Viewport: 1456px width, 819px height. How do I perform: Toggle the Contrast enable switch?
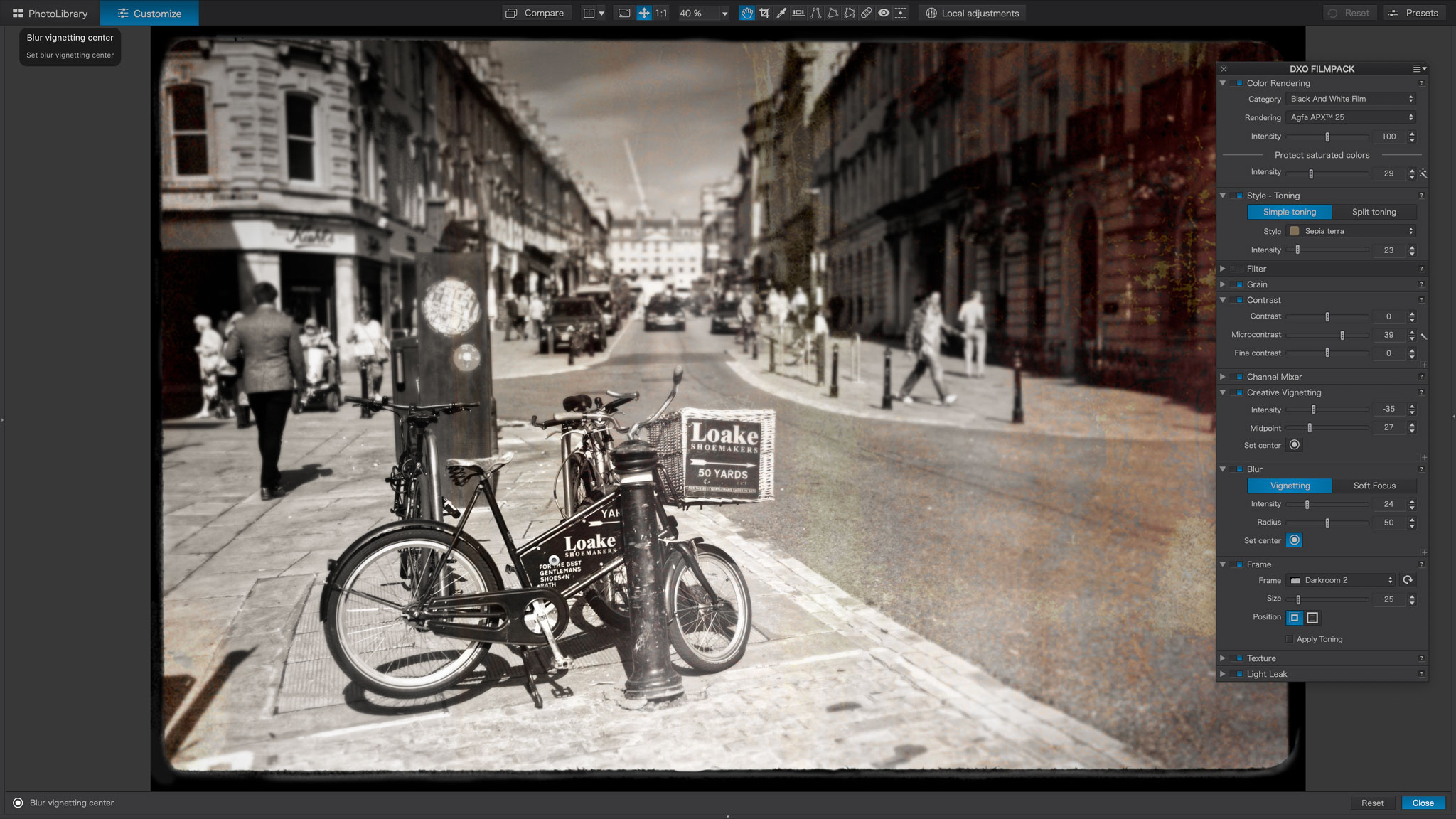[x=1238, y=300]
